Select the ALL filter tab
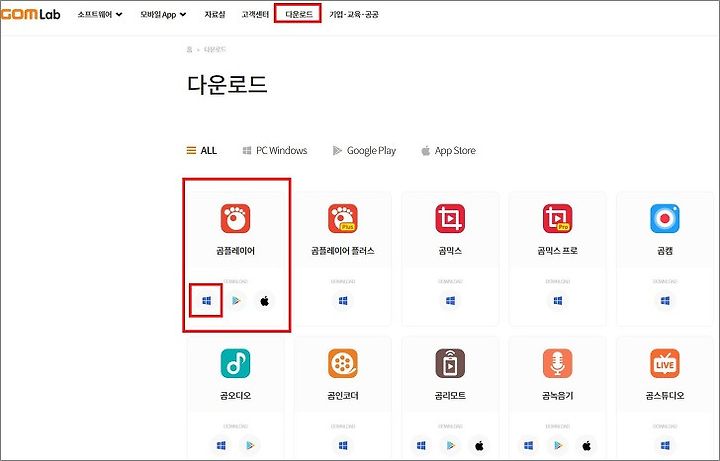 [x=202, y=150]
